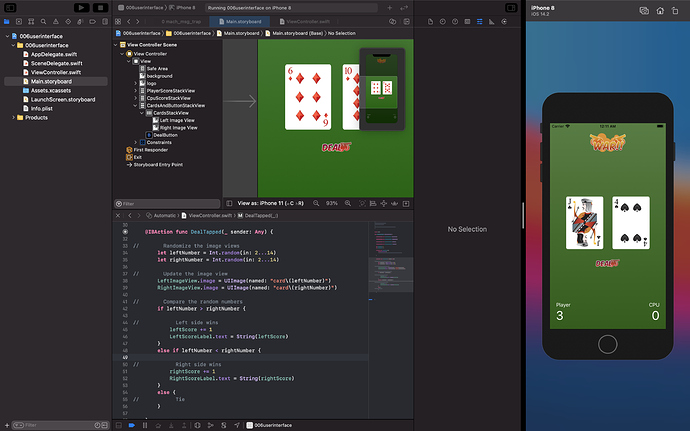
Task: Toggle the inspectors panel on the right
Action: tap(511, 7)
